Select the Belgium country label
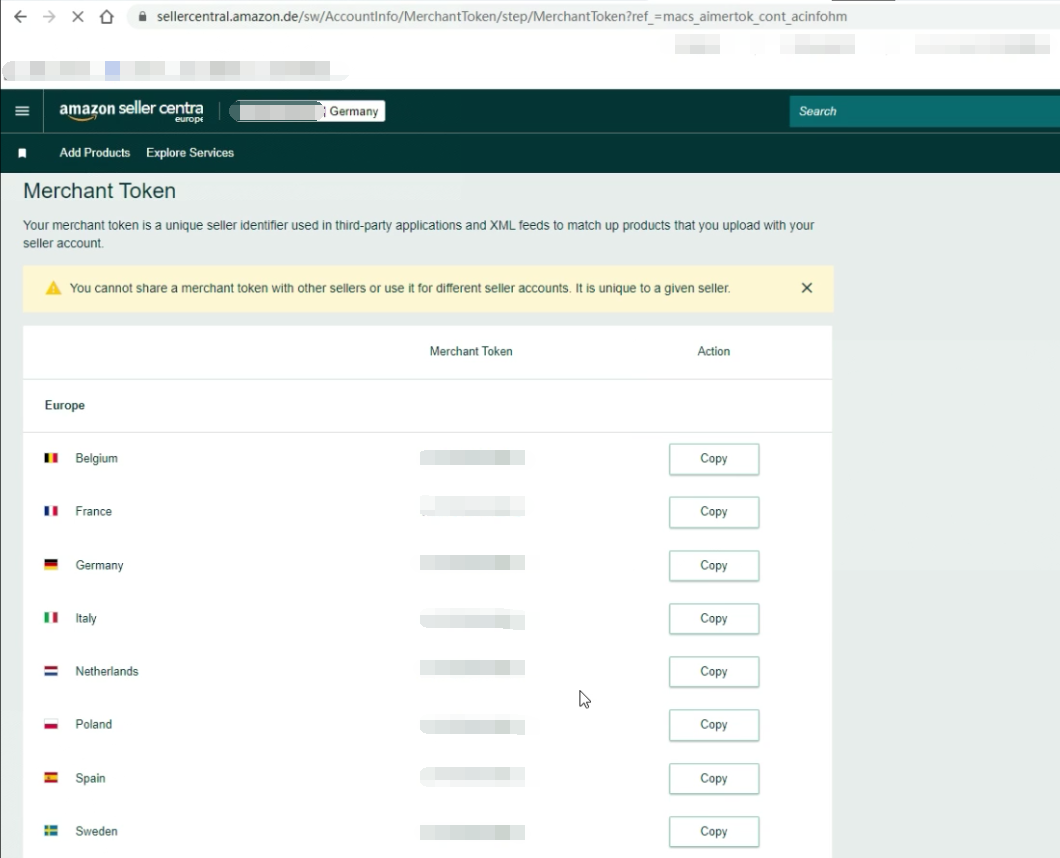The height and width of the screenshot is (858, 1060). (x=97, y=458)
